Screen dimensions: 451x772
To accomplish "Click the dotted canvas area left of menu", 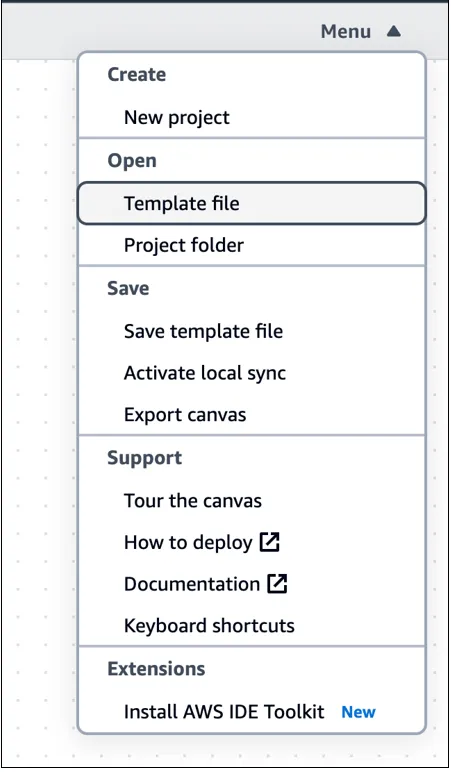I will (39, 394).
